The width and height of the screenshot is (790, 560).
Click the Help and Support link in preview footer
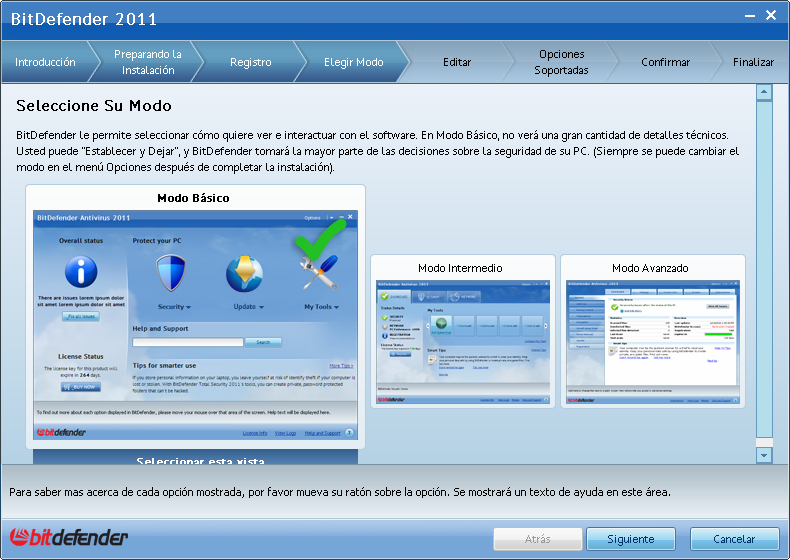[322, 433]
